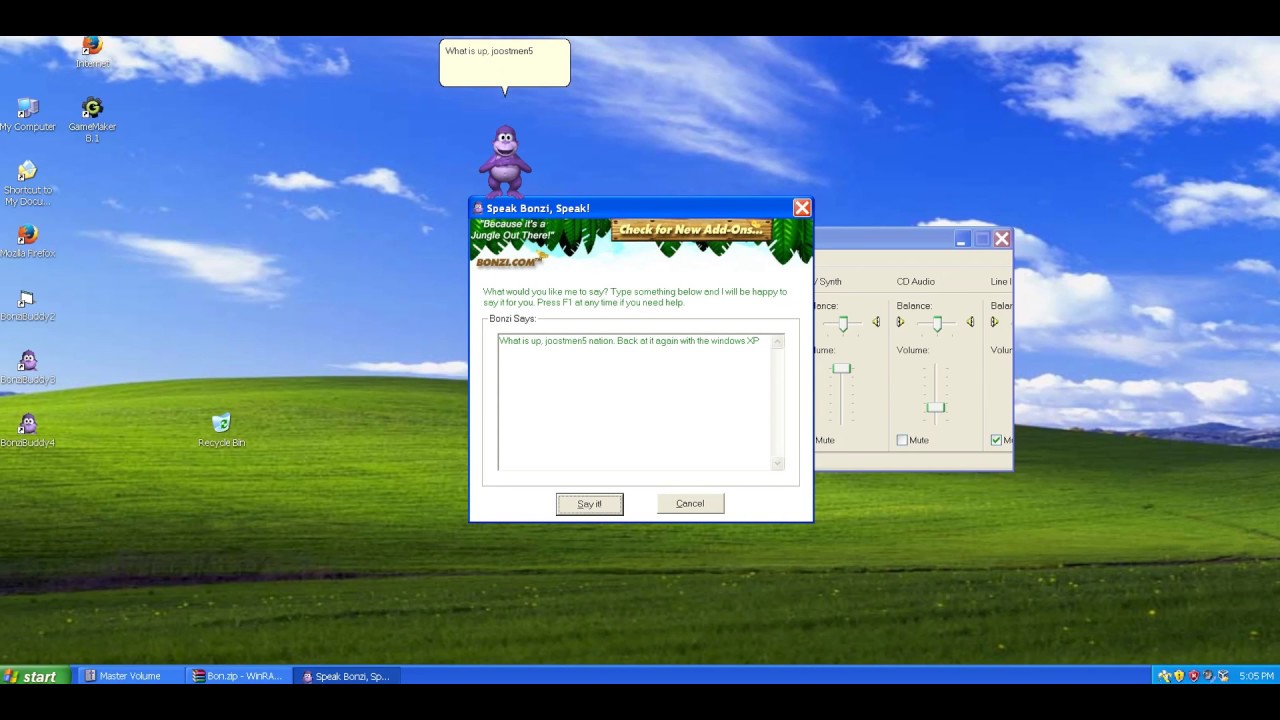Click Cancel button in Speak Bonzi dialog
This screenshot has width=1280, height=720.
(690, 504)
